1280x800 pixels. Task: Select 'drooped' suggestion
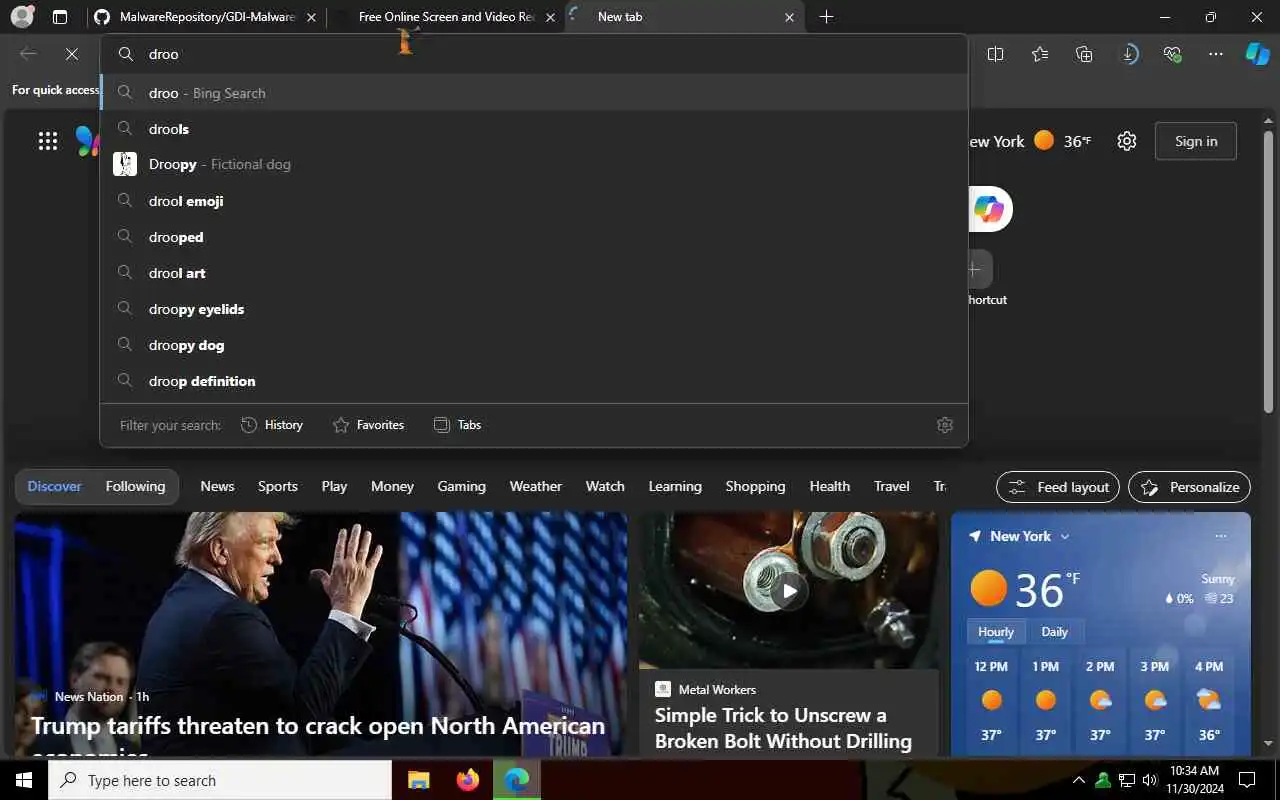(534, 237)
